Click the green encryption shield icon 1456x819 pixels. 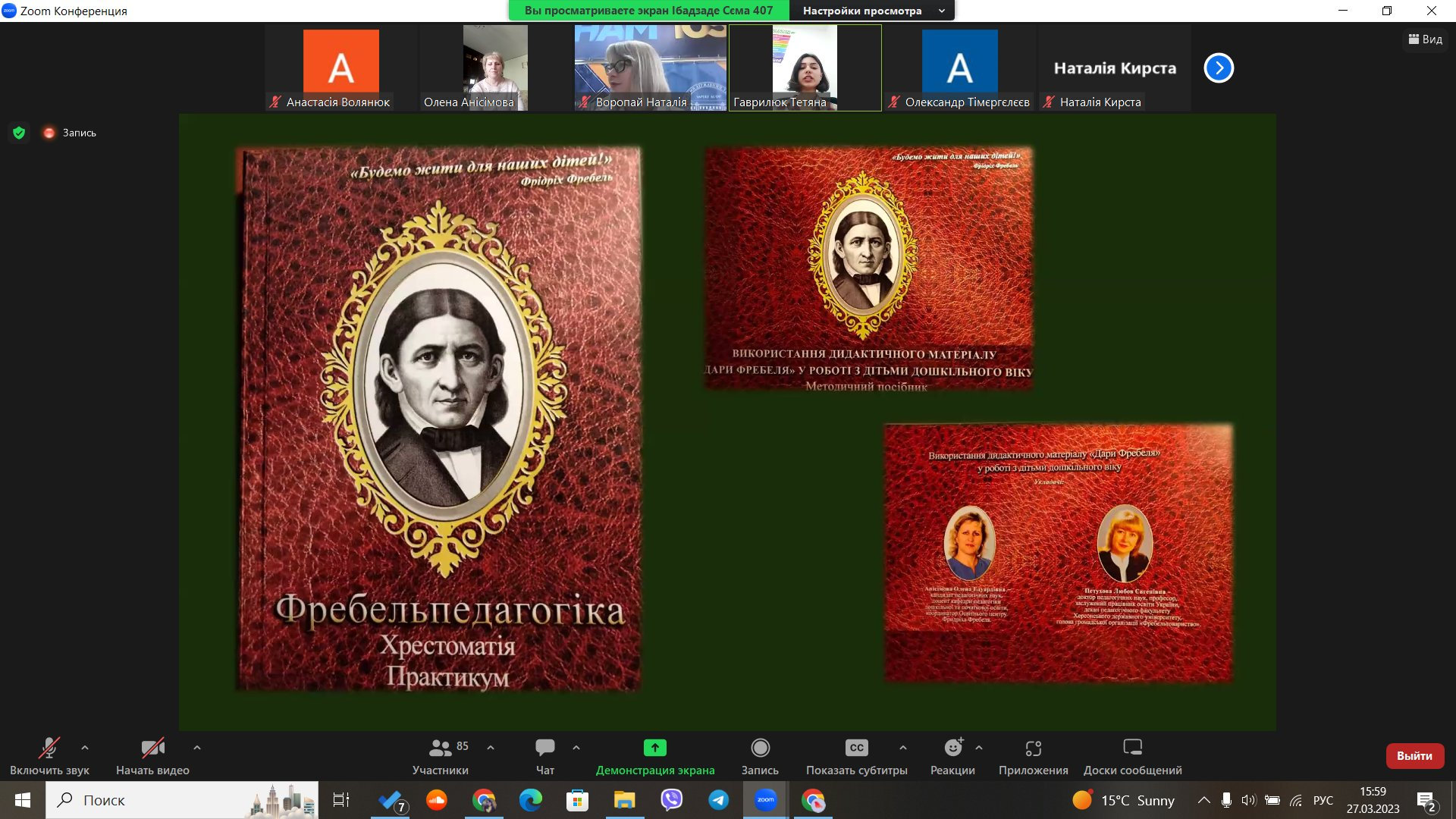19,133
